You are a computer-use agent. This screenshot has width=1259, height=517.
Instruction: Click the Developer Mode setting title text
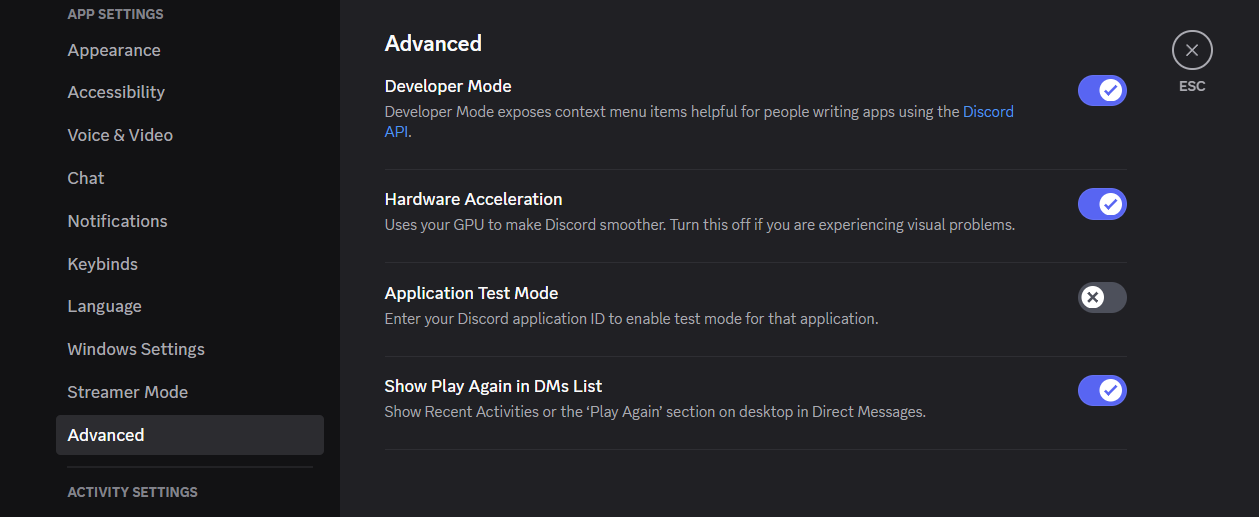coord(448,86)
